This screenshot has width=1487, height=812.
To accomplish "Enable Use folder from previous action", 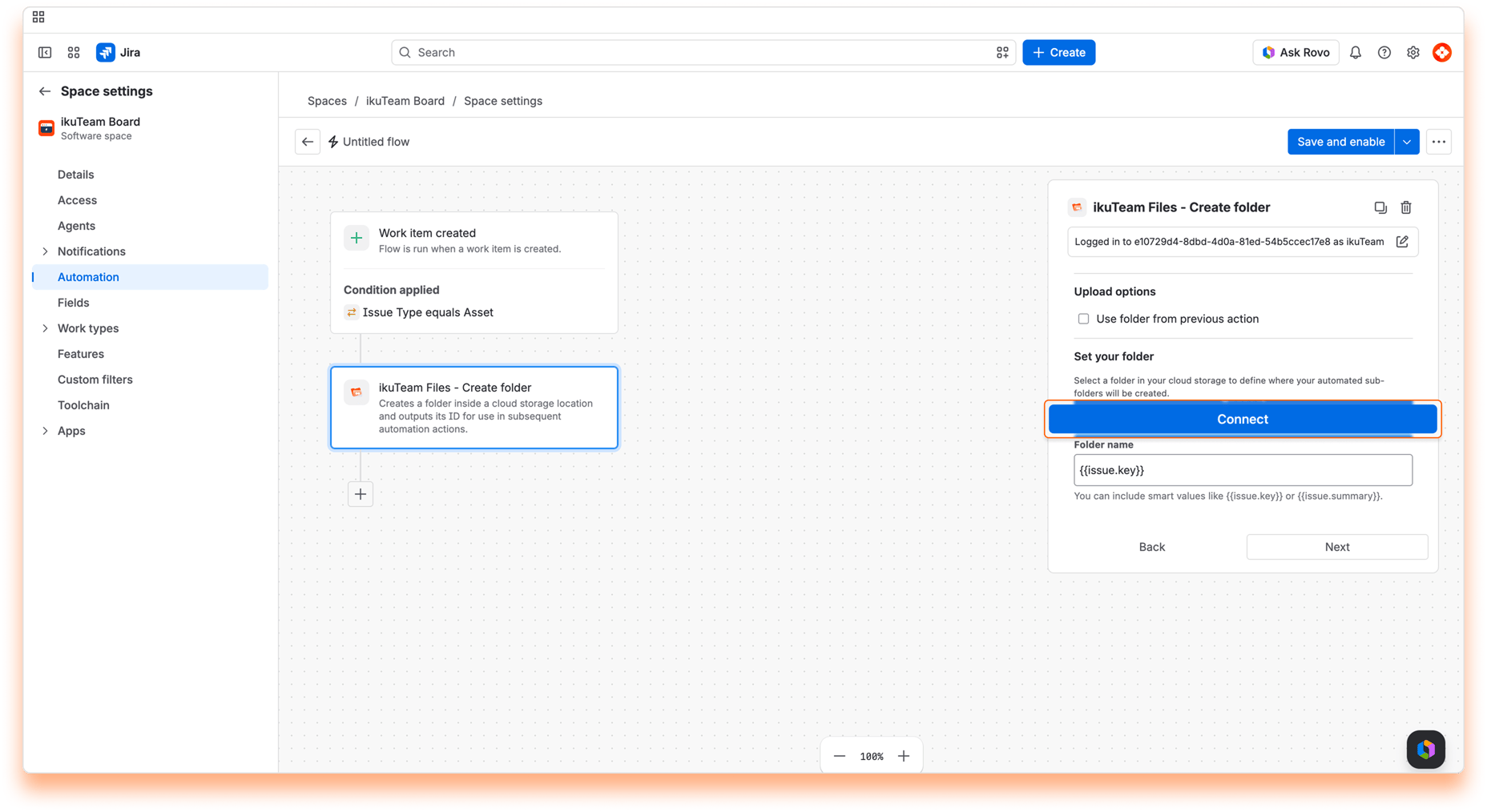I will click(x=1083, y=319).
